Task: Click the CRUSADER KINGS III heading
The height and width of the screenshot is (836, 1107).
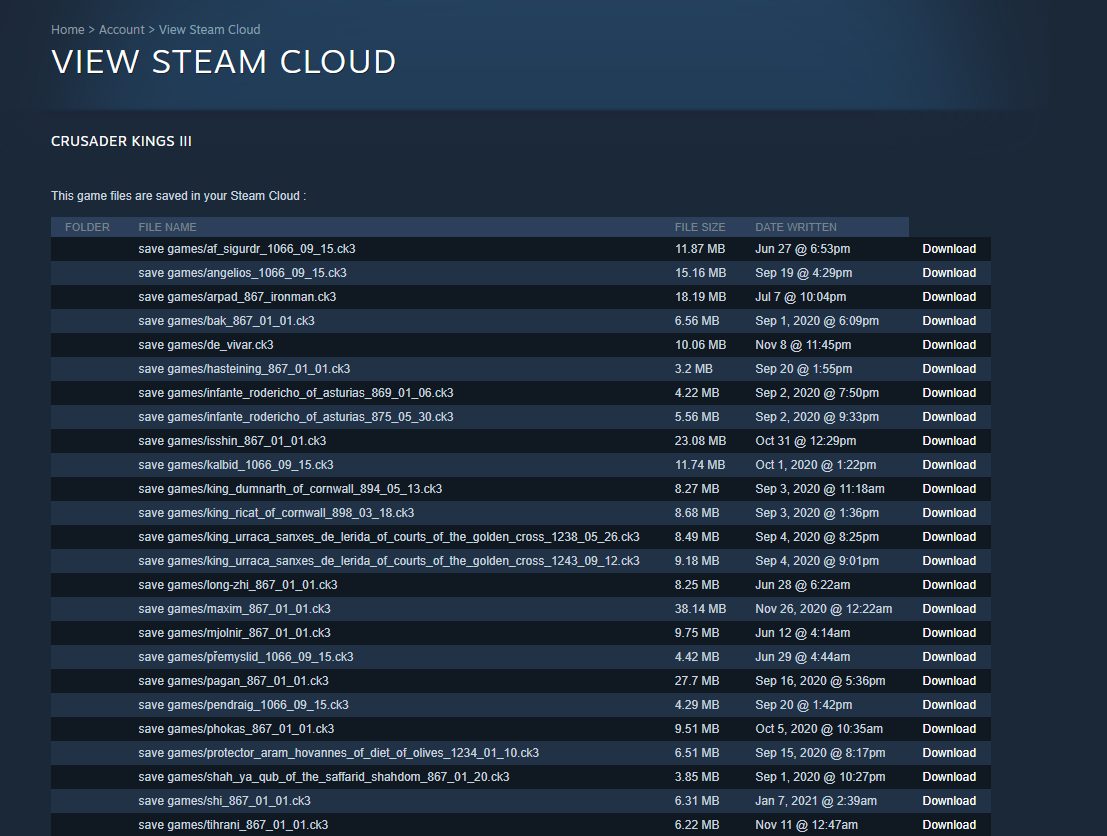Action: (x=121, y=141)
